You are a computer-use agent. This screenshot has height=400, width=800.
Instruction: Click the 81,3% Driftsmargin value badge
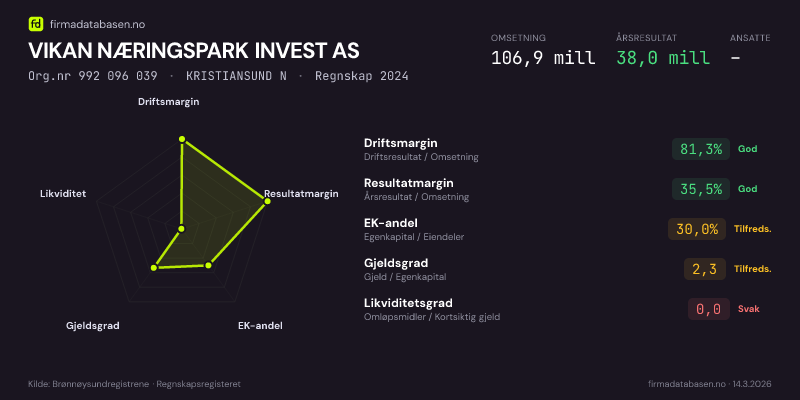(x=700, y=149)
